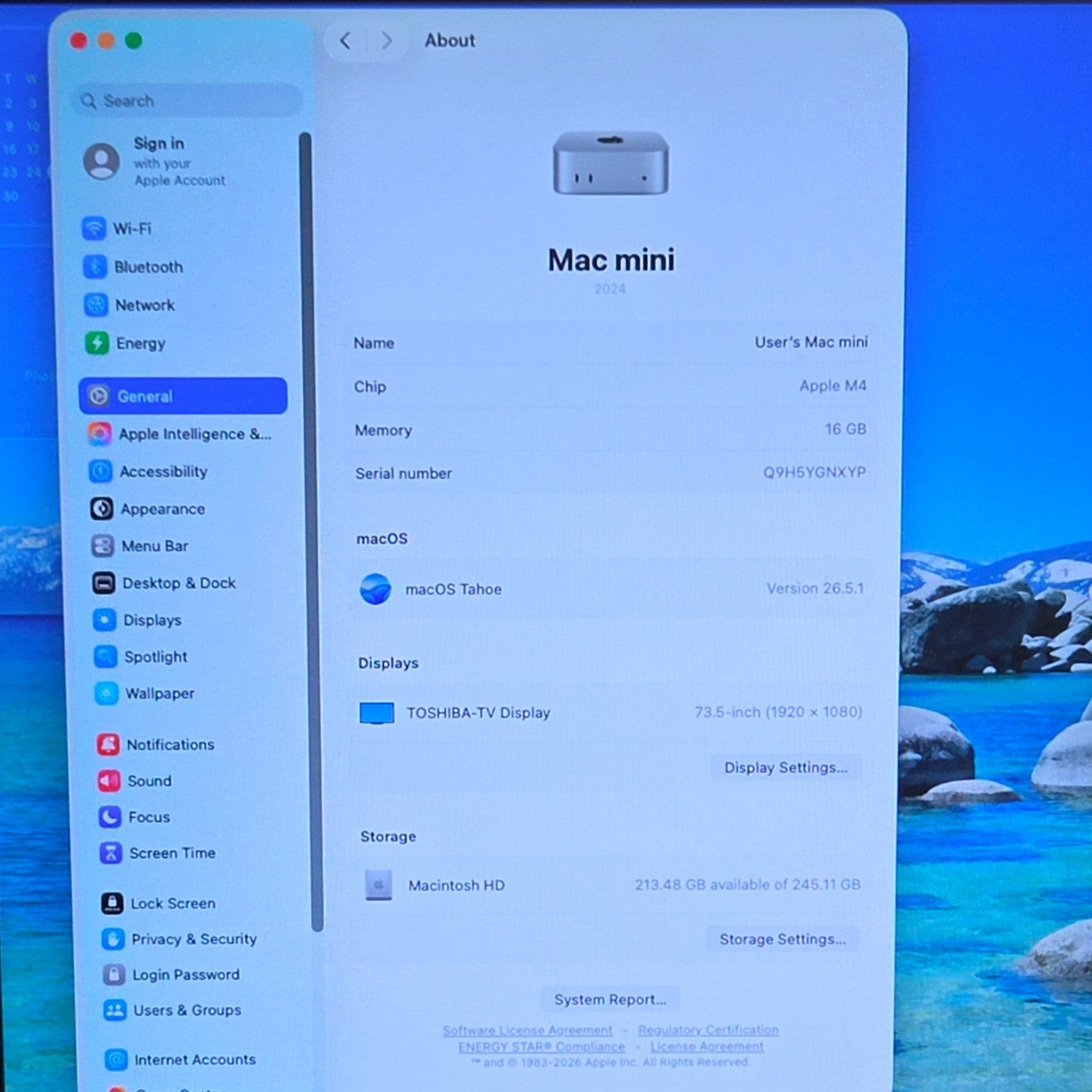Click the '2024' model year text

click(610, 289)
